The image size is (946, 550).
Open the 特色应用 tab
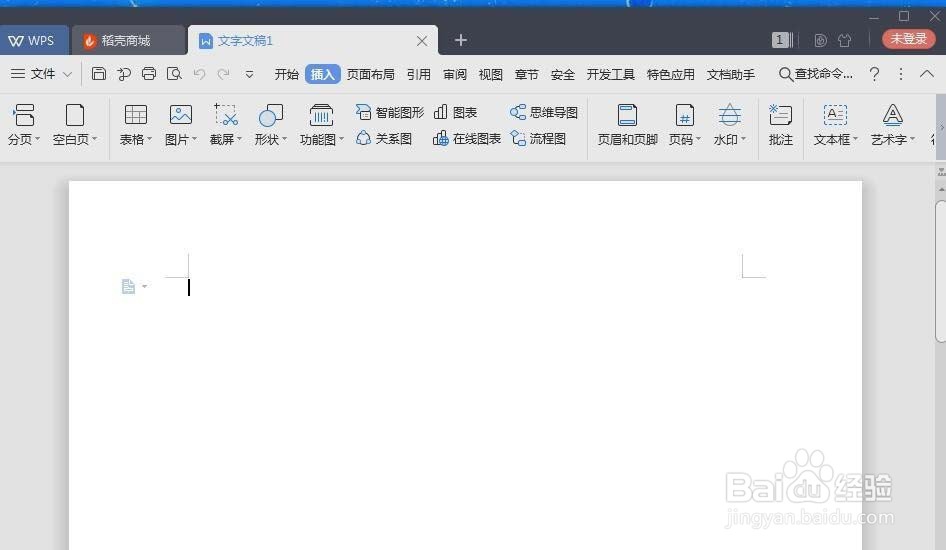point(670,74)
